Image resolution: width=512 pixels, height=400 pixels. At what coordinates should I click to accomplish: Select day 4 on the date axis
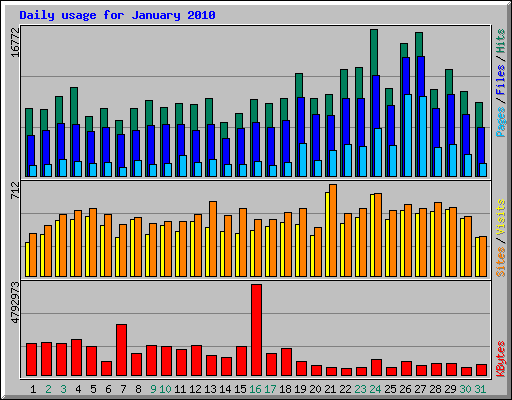coord(78,389)
